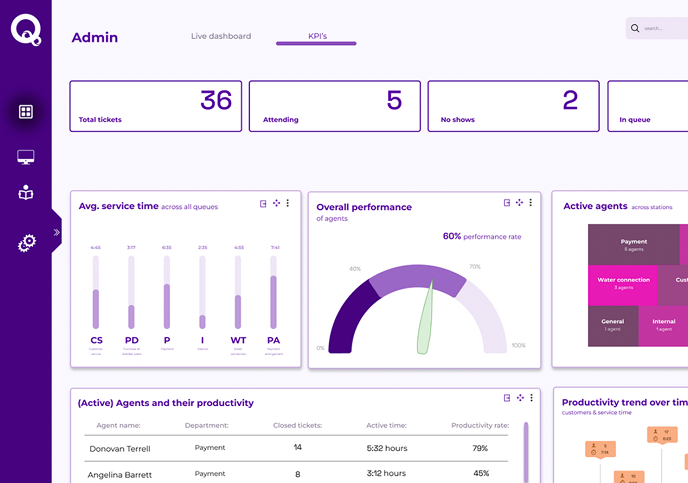Select the Water connection treemap block
This screenshot has height=483, width=688.
pos(623,283)
